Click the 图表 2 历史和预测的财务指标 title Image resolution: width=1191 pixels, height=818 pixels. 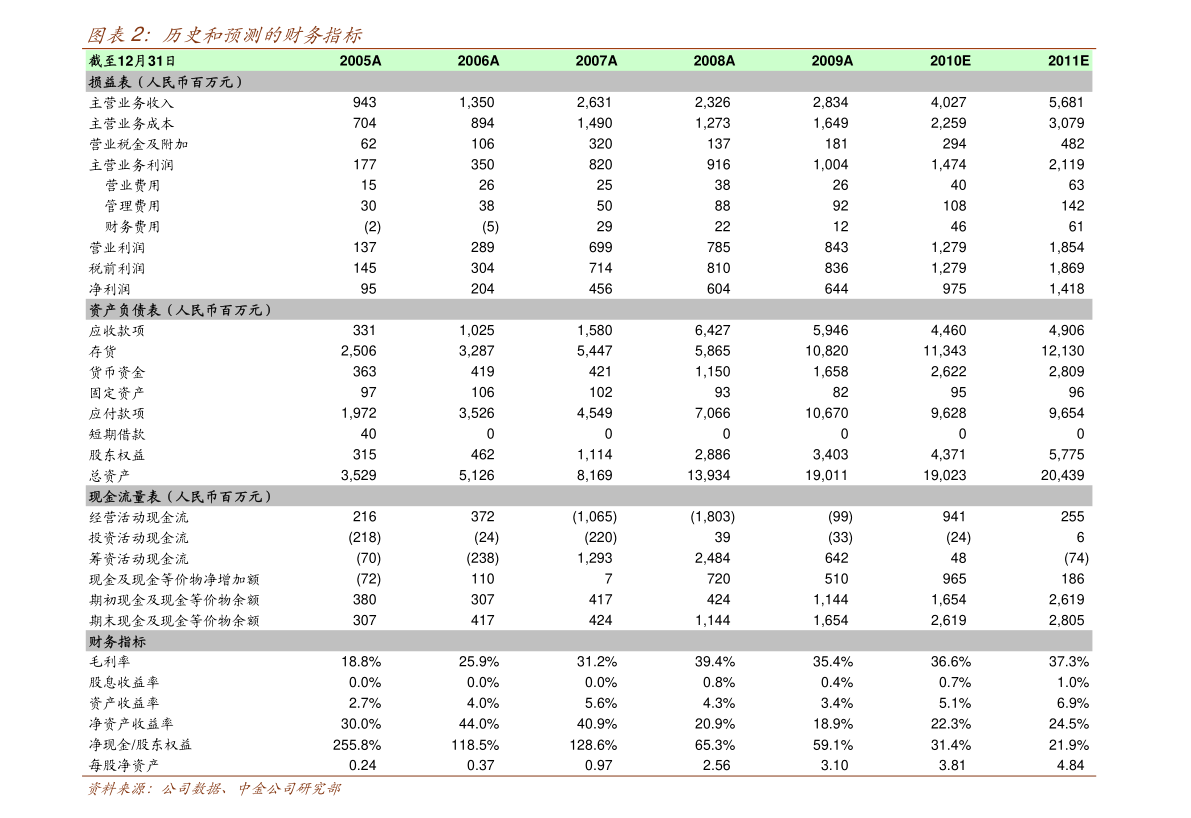tap(223, 34)
